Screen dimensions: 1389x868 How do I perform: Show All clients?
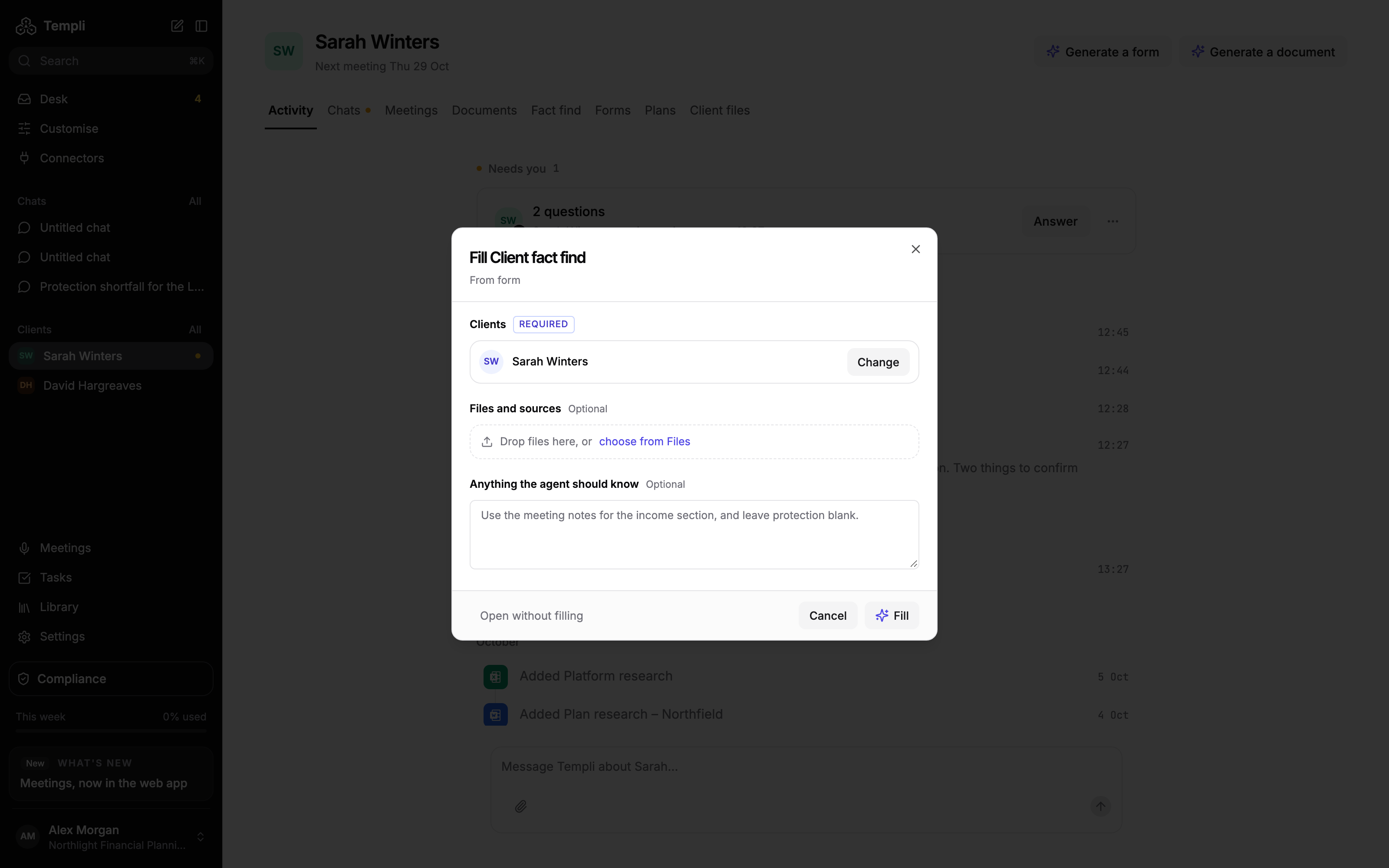pos(195,329)
